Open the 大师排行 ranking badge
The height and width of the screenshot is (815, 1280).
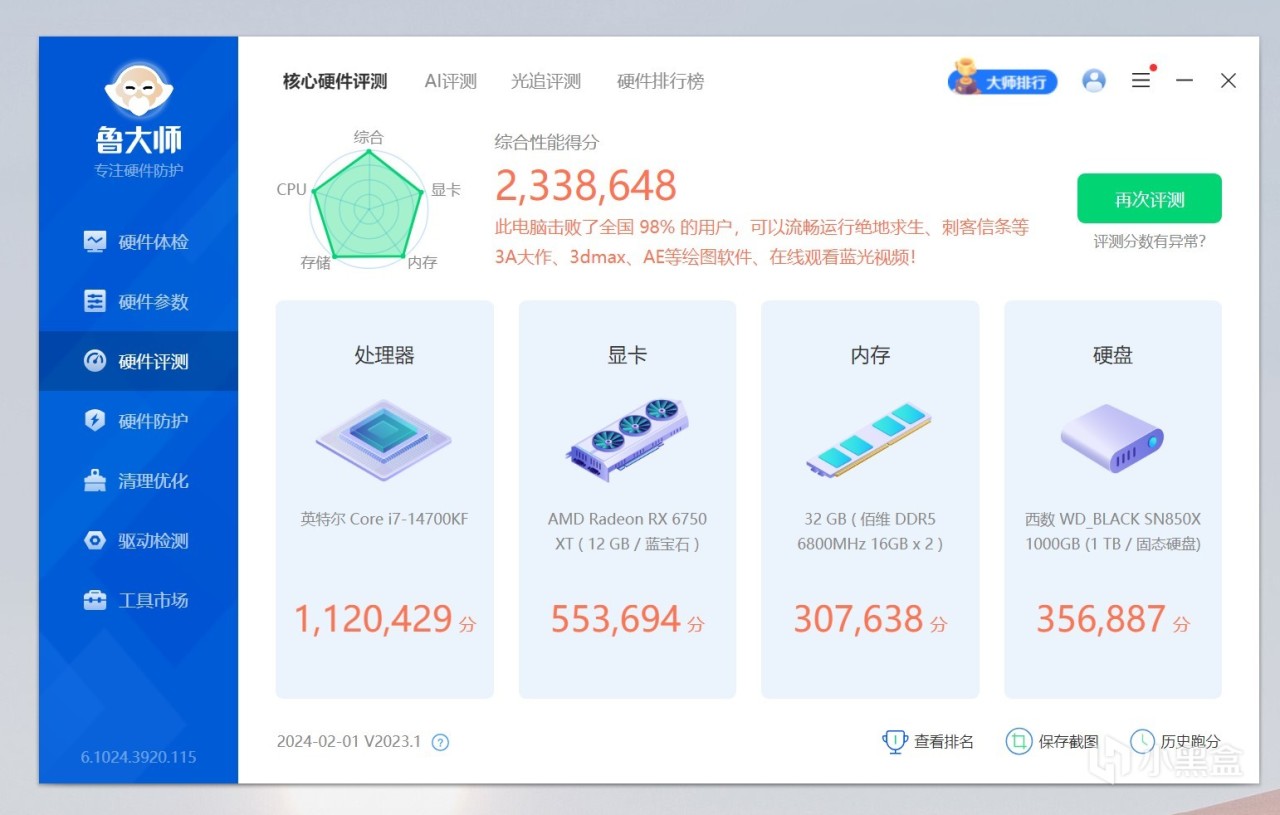point(1003,80)
